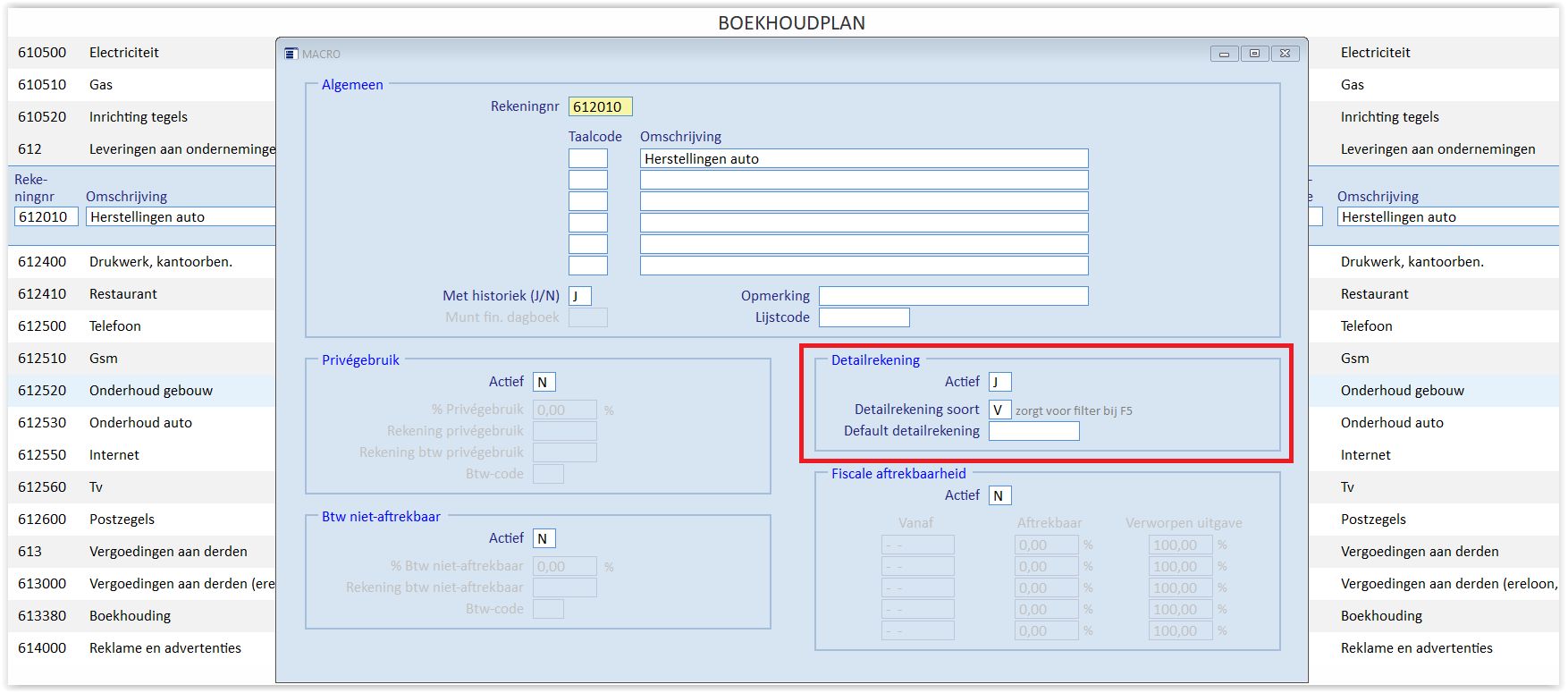Click the last Taalcode input box
Image resolution: width=1568 pixels, height=693 pixels.
point(587,266)
